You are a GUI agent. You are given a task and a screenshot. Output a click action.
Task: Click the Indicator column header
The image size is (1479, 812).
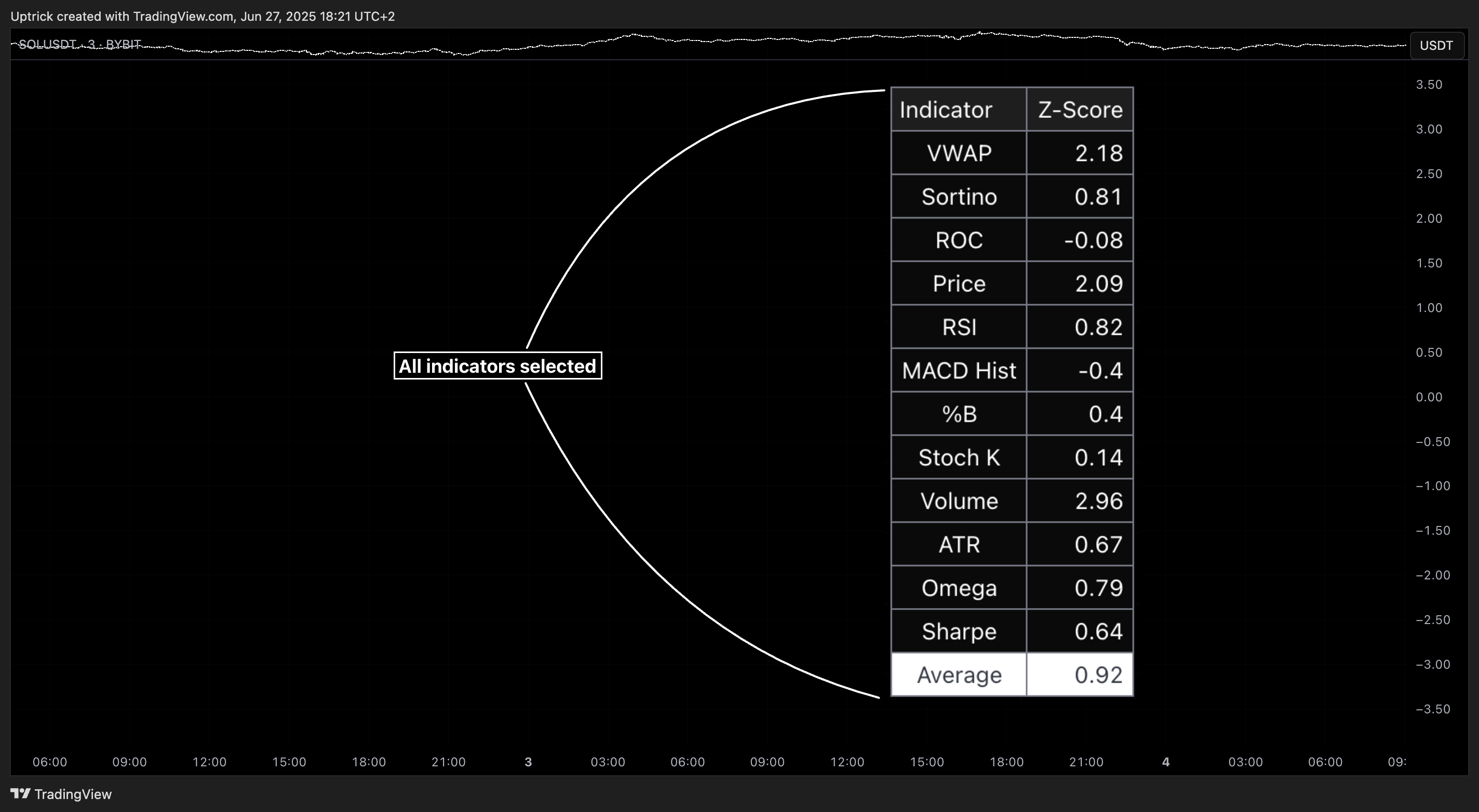[959, 110]
